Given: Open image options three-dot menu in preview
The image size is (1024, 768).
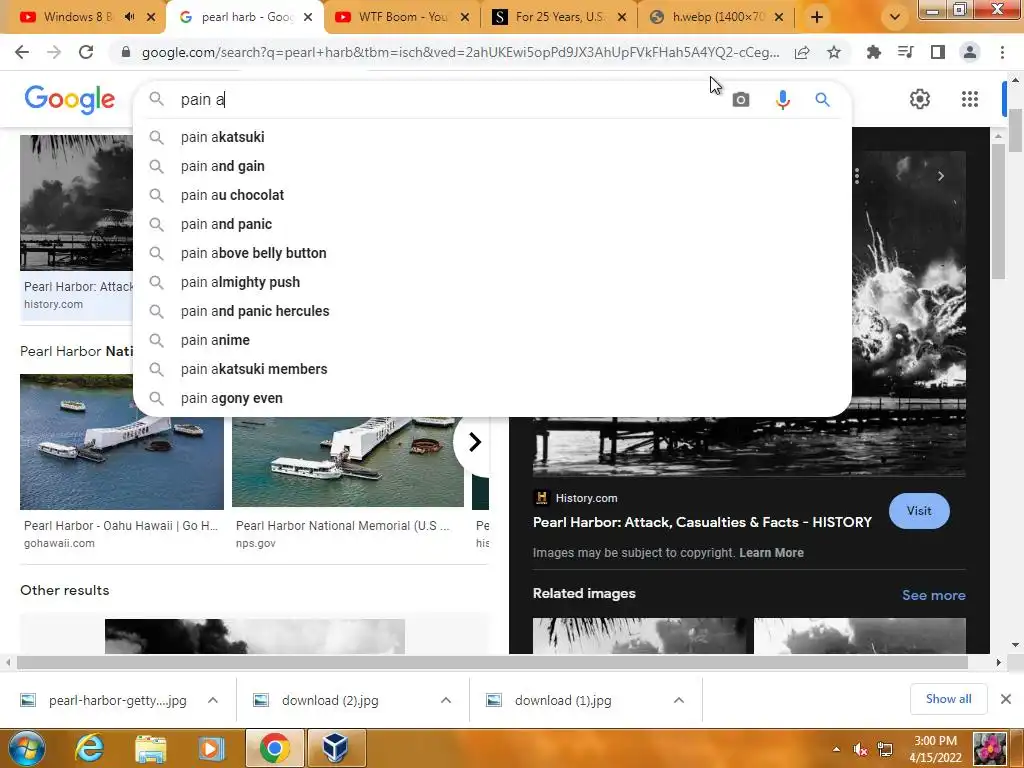Looking at the screenshot, I should click(x=857, y=176).
